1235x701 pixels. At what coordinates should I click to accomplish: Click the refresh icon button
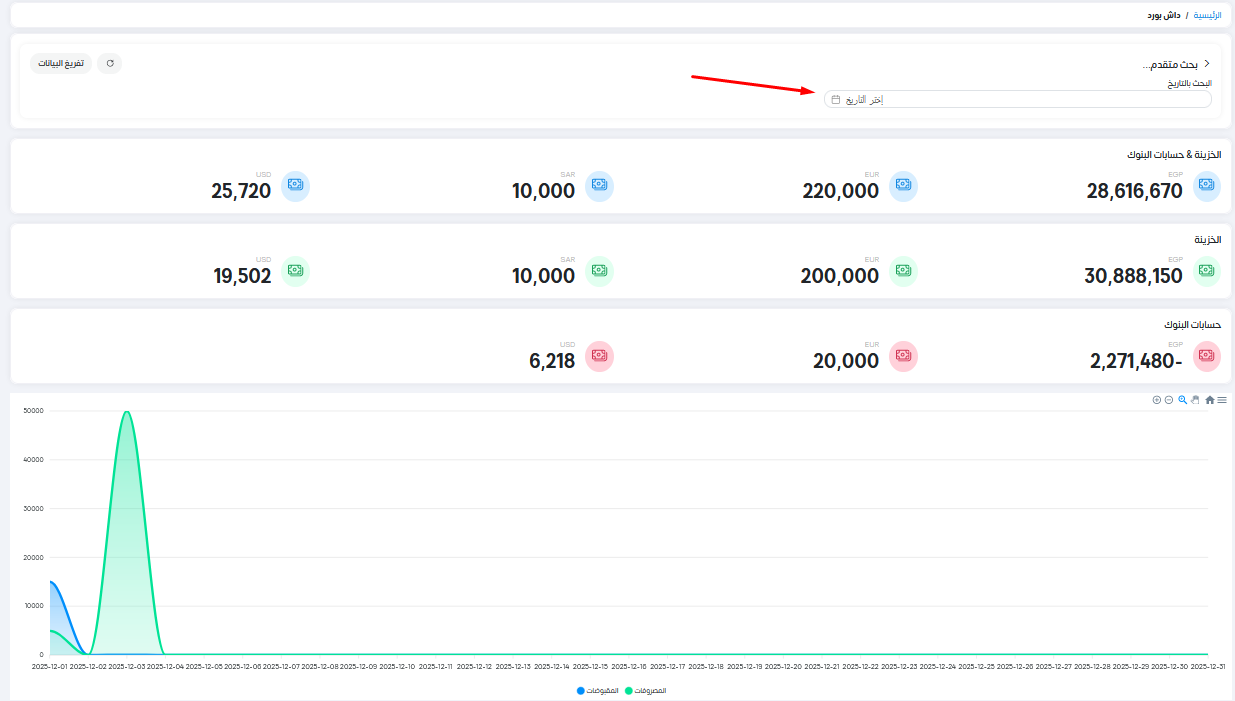(x=110, y=63)
